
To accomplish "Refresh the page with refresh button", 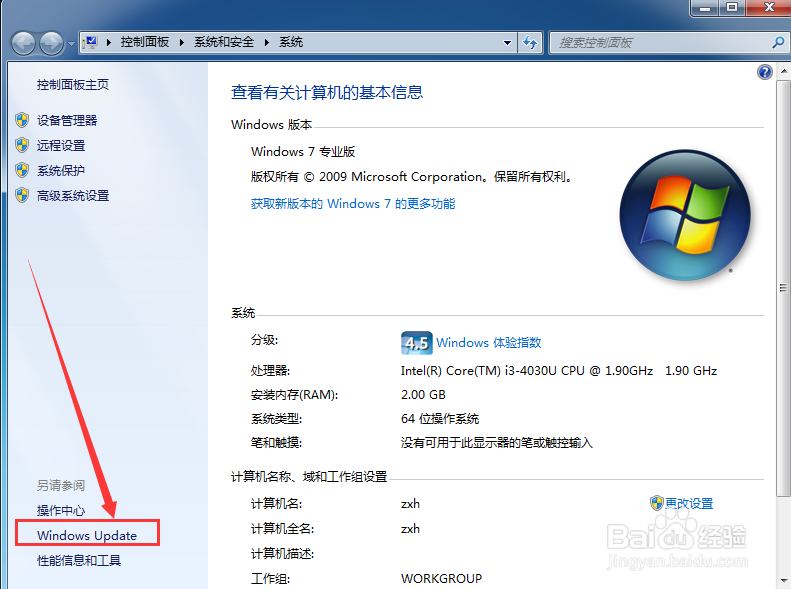I will (x=530, y=42).
